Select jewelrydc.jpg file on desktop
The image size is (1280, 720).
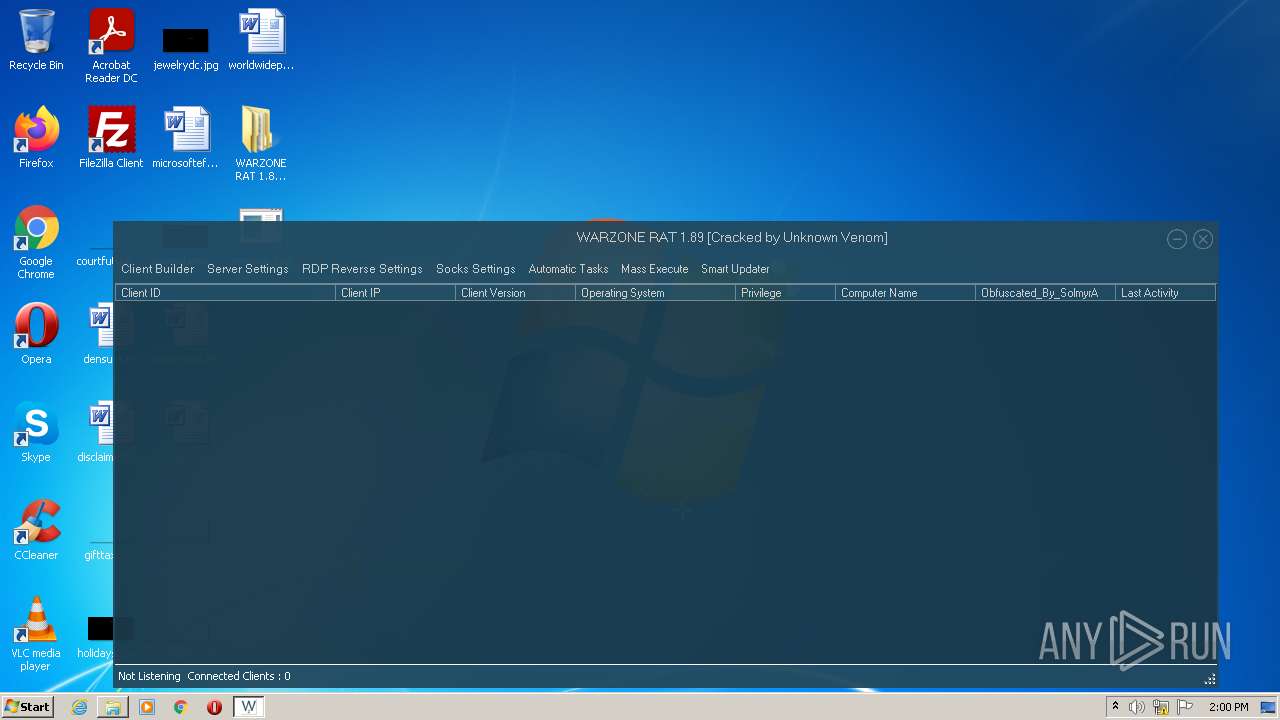186,48
